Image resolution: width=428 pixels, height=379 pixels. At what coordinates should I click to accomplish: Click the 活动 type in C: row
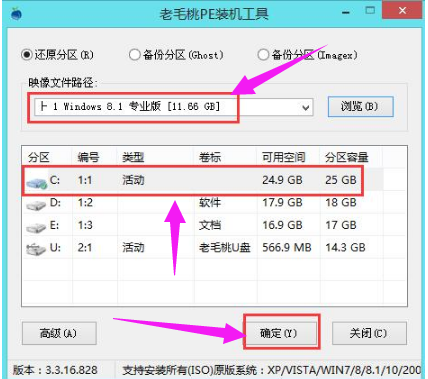[x=133, y=180]
